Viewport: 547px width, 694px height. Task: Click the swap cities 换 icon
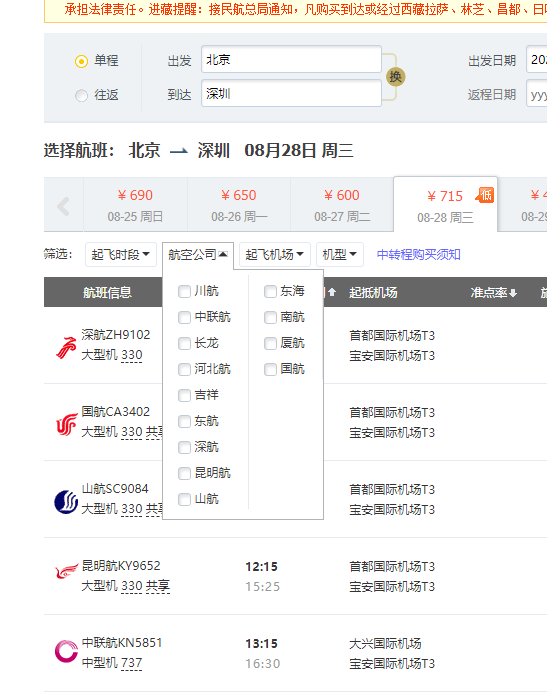pyautogui.click(x=395, y=77)
